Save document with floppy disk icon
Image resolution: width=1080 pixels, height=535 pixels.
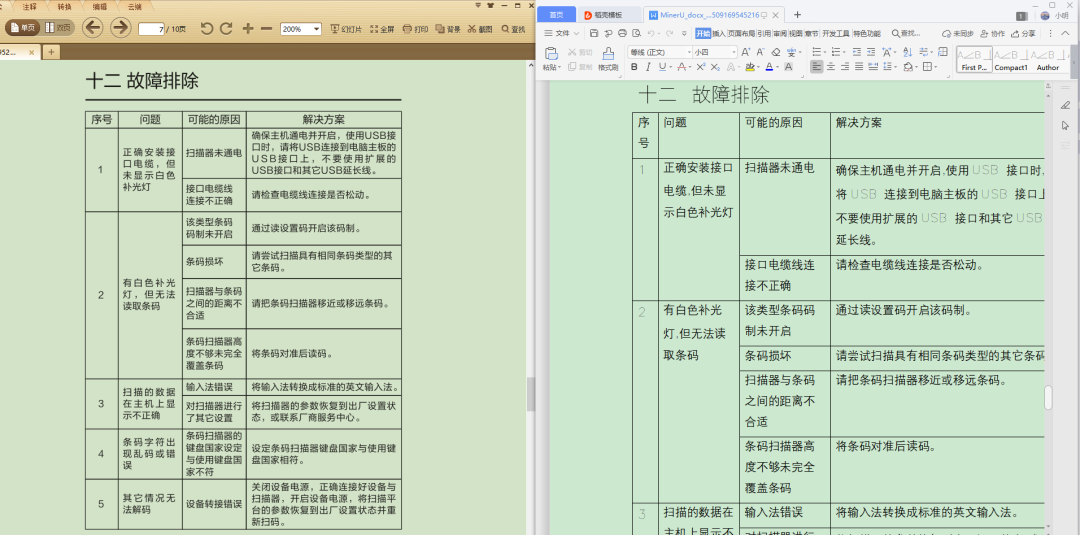[594, 33]
